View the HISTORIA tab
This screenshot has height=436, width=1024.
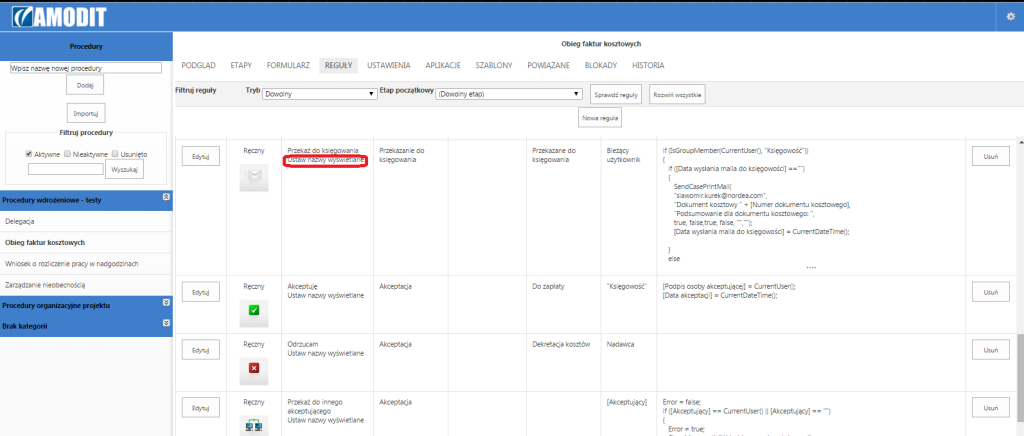(648, 65)
